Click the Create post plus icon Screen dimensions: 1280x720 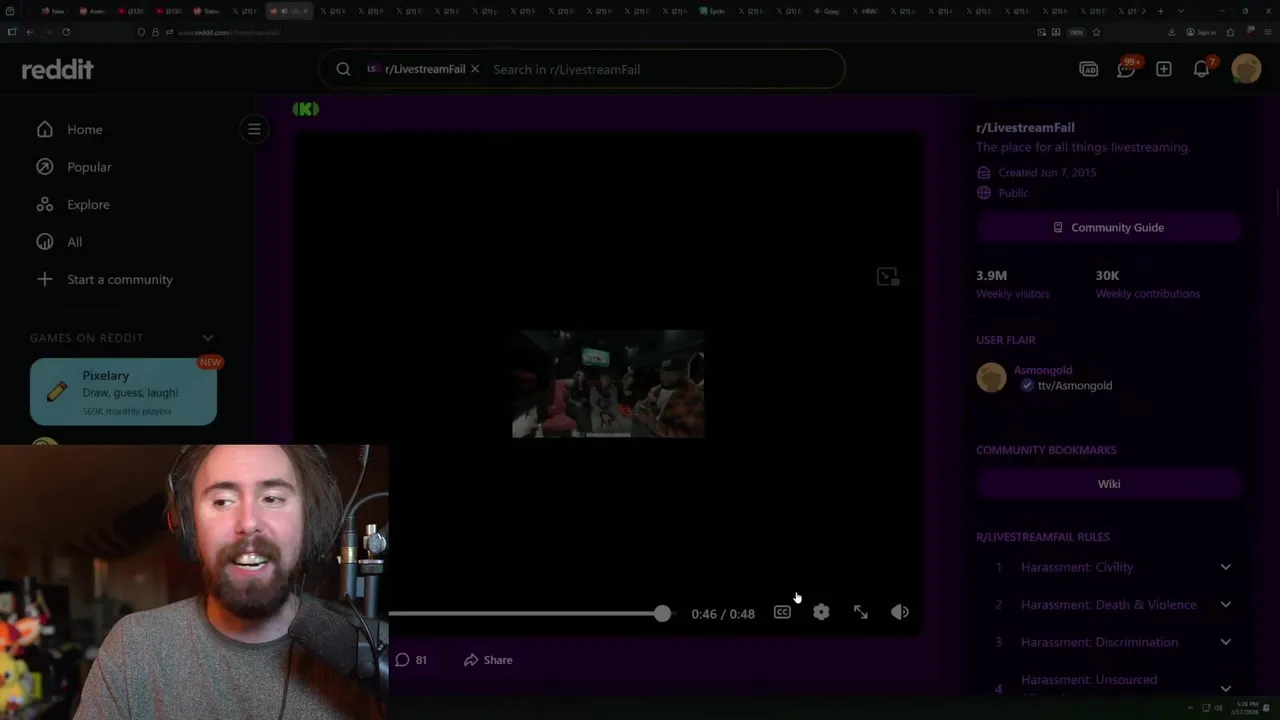click(1163, 69)
